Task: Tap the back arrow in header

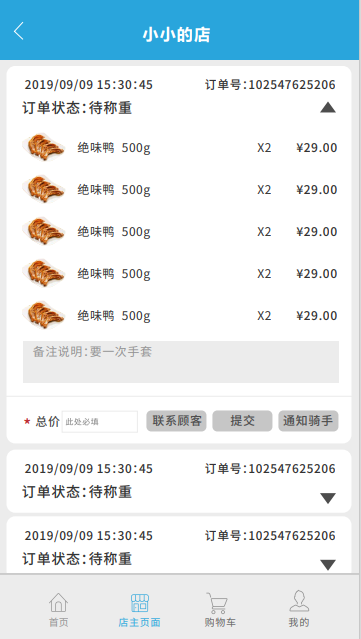Action: point(18,31)
